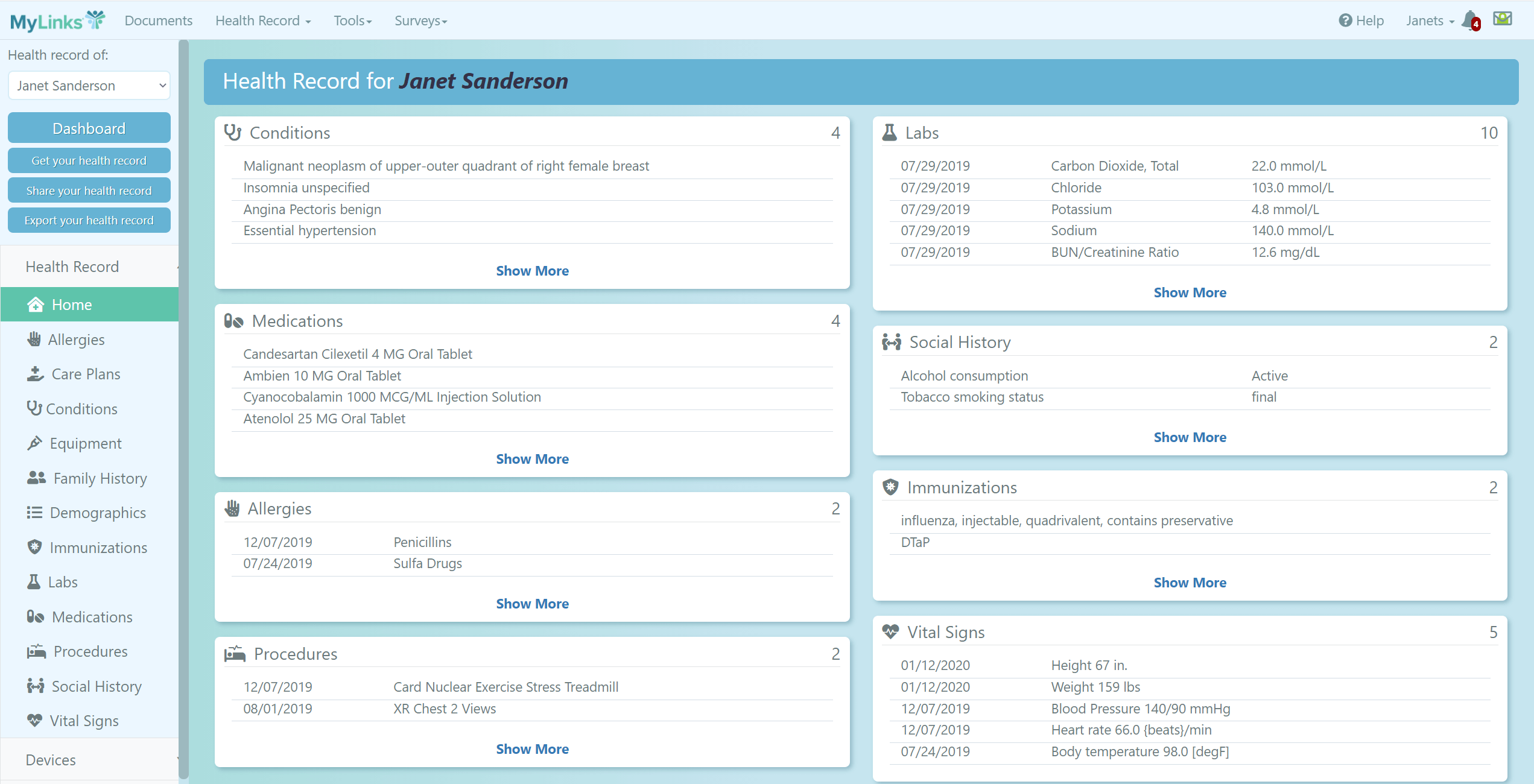Open the Janet Sanderson patient dropdown
Viewport: 1534px width, 784px height.
point(89,86)
